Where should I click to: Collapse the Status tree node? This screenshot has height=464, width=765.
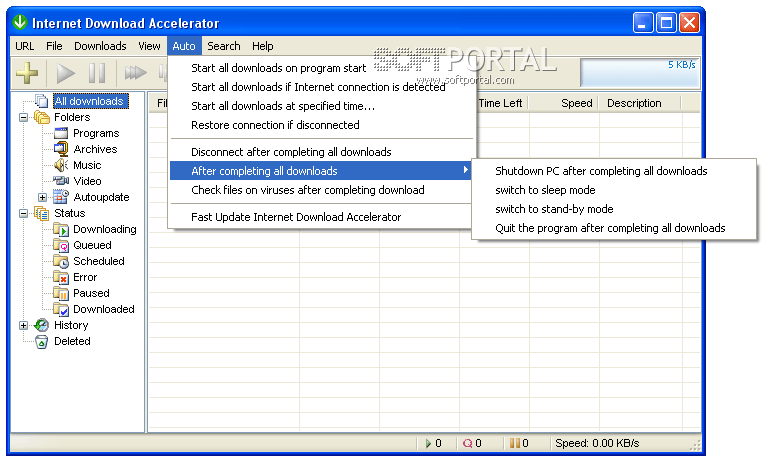pyautogui.click(x=23, y=213)
